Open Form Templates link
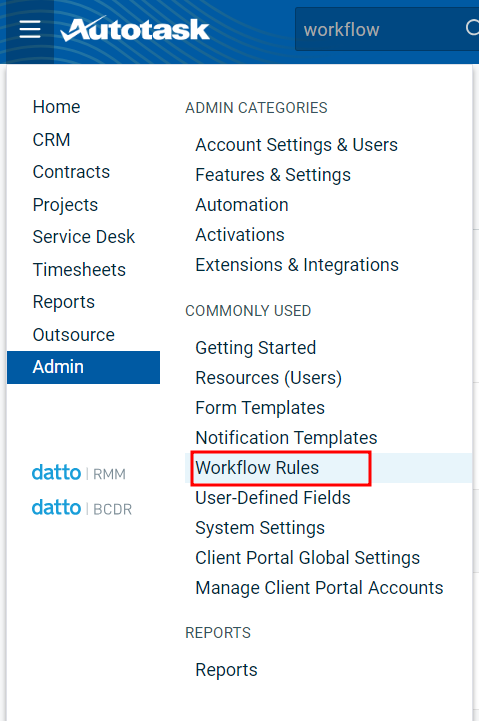 (260, 408)
